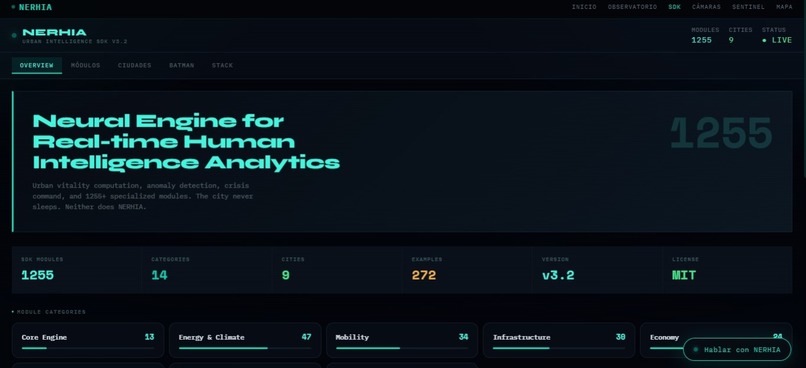Click the VERSION v3.2 stat
The image size is (806, 368).
click(x=597, y=269)
